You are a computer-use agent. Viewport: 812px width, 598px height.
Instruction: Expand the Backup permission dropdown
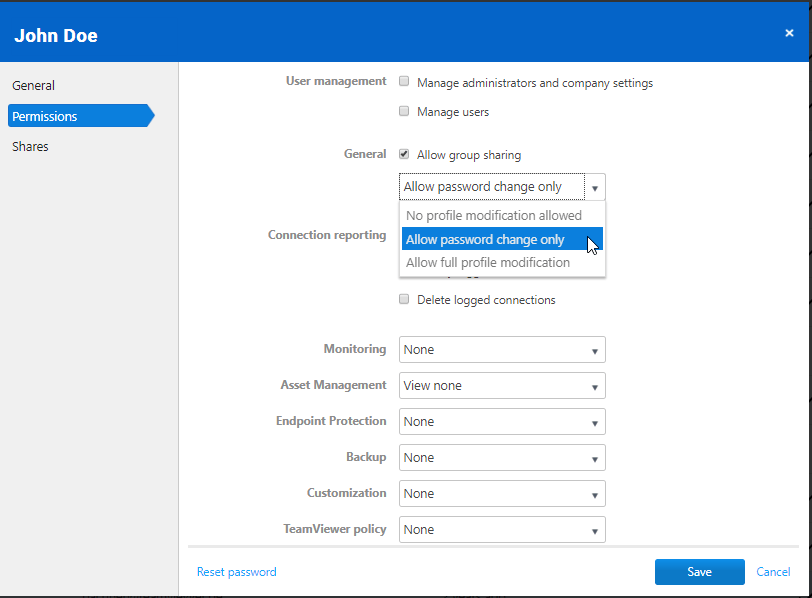(502, 458)
